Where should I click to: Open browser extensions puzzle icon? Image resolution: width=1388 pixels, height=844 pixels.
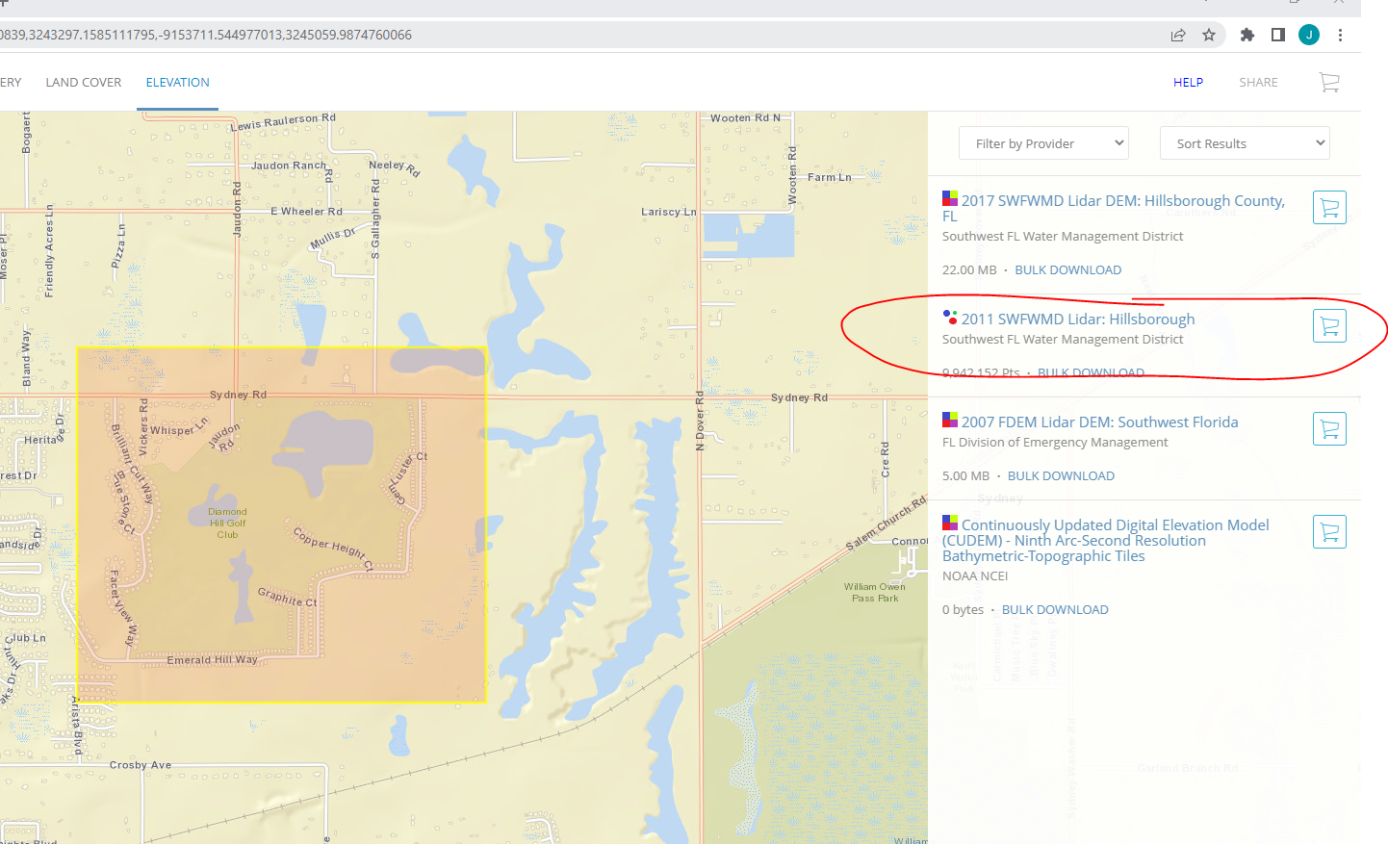click(x=1247, y=35)
